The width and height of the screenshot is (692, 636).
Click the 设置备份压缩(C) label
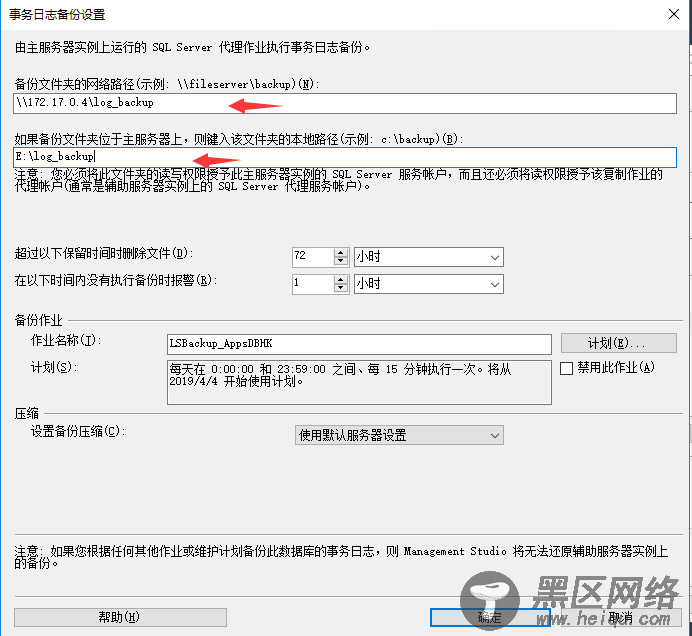click(78, 431)
